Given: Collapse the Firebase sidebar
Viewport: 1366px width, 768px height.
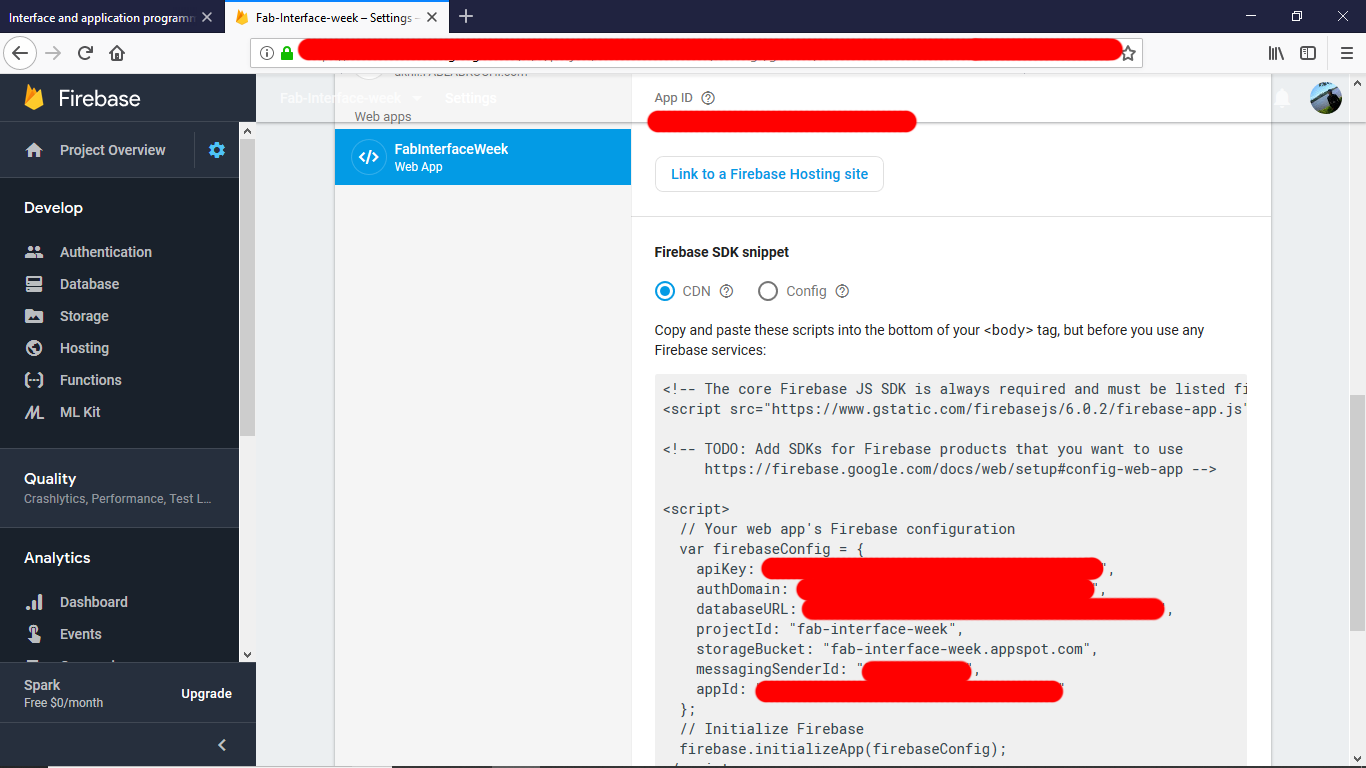Looking at the screenshot, I should point(222,744).
